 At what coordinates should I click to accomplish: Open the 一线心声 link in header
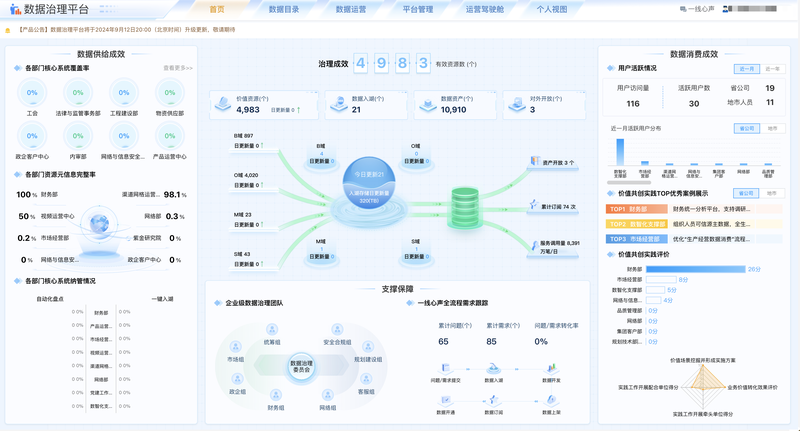(697, 9)
